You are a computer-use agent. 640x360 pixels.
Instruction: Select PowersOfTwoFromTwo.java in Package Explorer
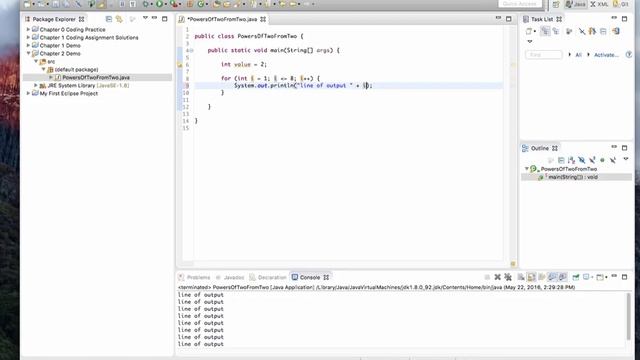coord(96,77)
